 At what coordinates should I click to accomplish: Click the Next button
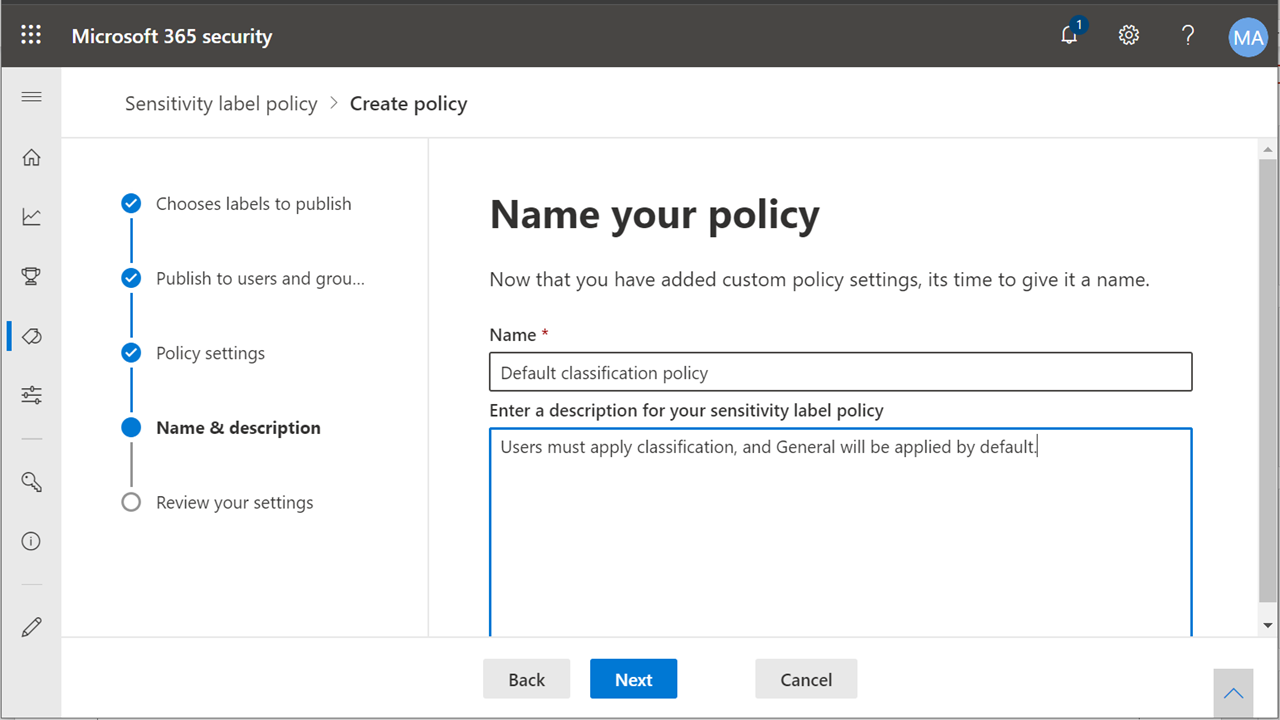pos(633,679)
